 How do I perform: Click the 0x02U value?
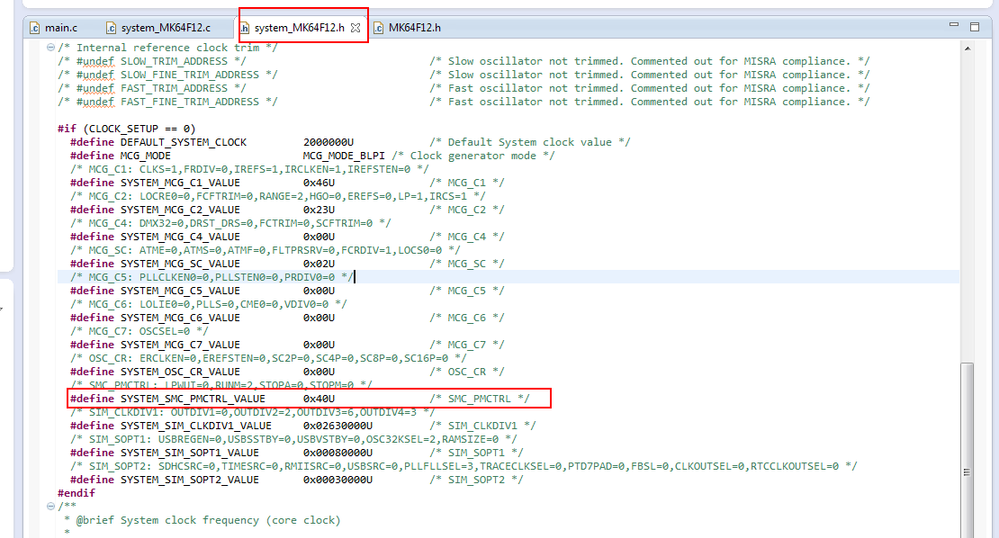pos(319,263)
